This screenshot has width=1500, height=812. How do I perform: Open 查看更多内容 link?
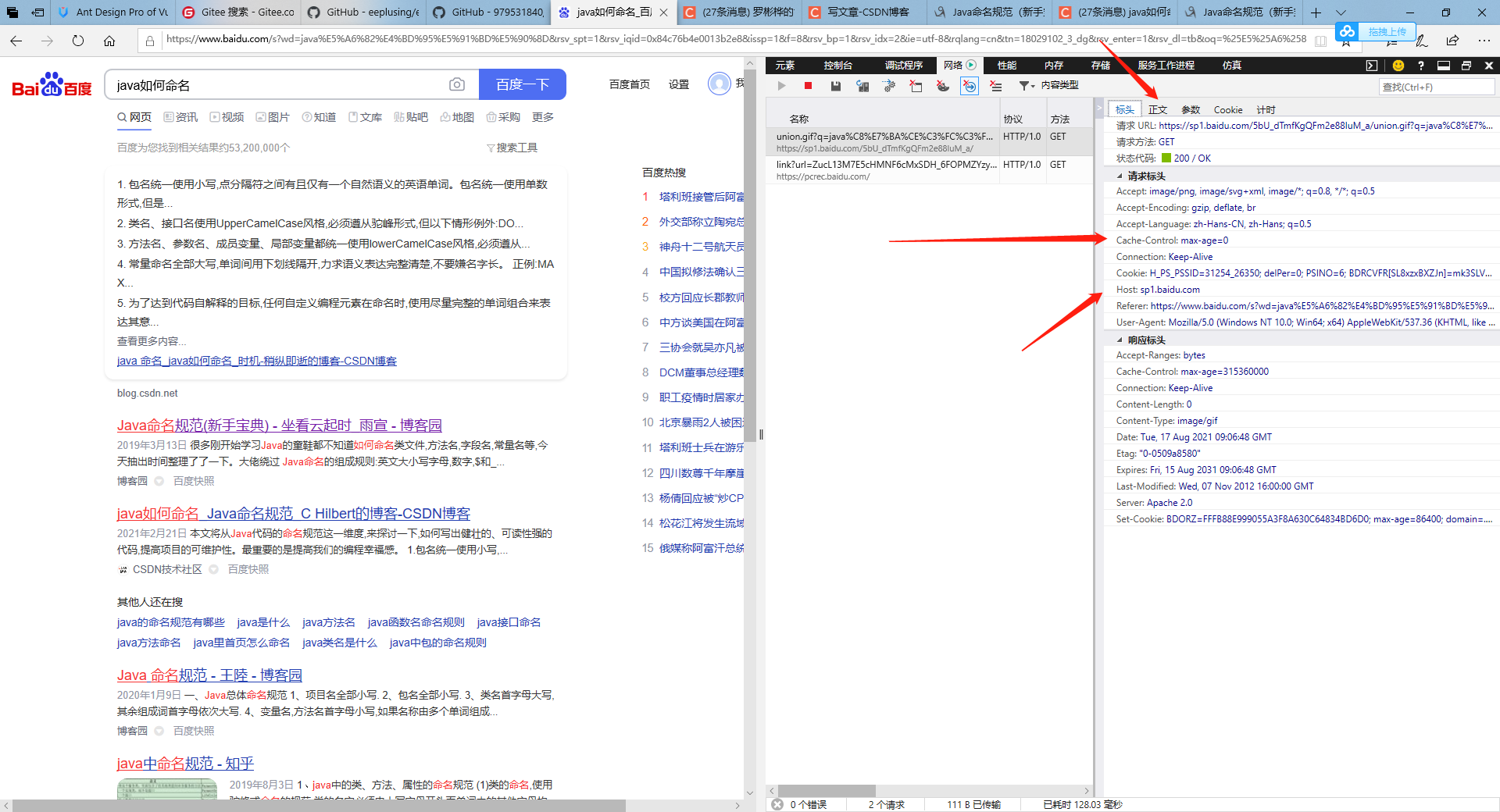pos(152,341)
